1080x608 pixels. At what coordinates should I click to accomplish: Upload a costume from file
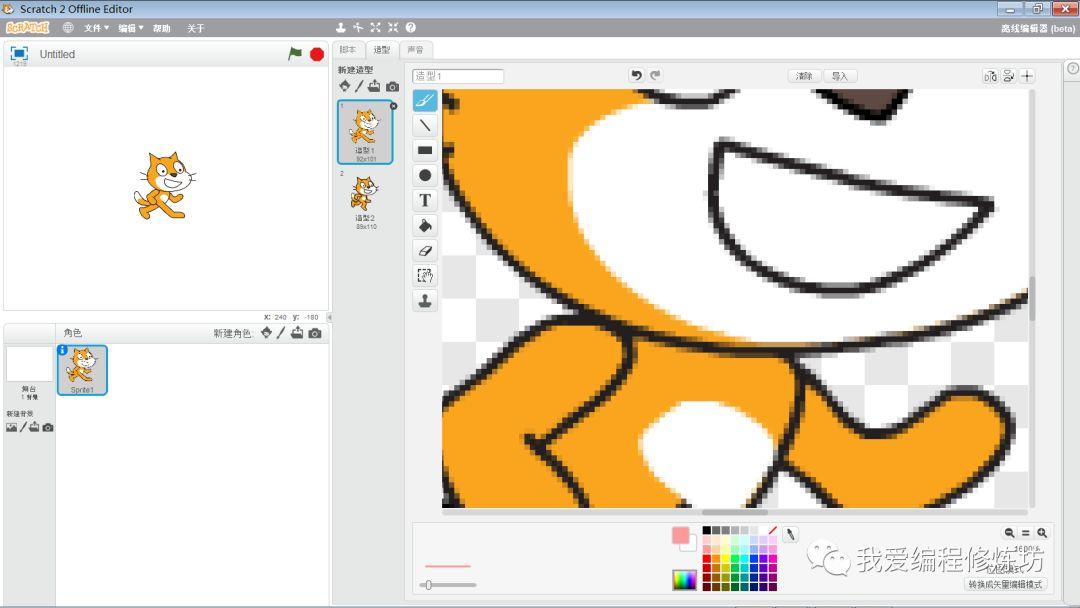(374, 86)
